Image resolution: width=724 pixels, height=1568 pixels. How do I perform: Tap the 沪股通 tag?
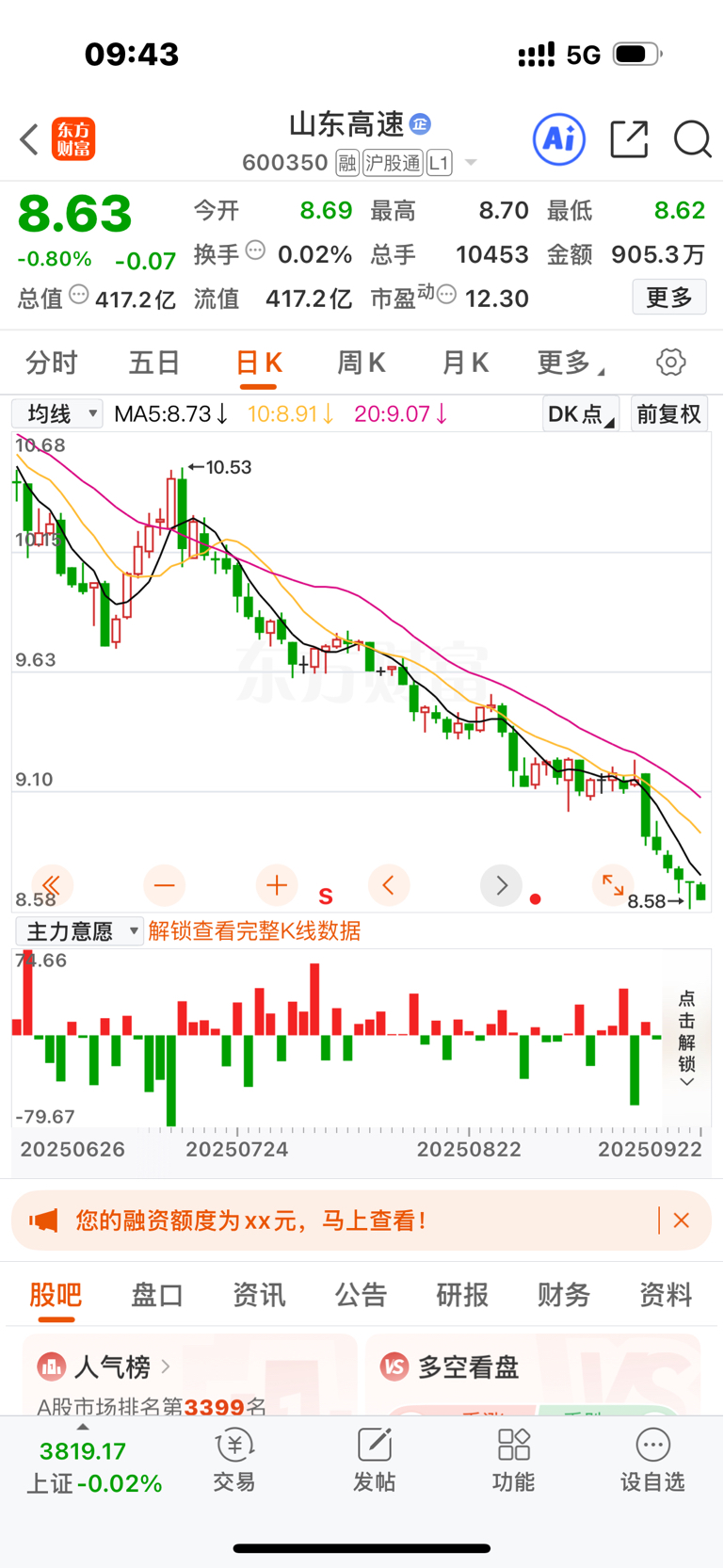[x=393, y=163]
